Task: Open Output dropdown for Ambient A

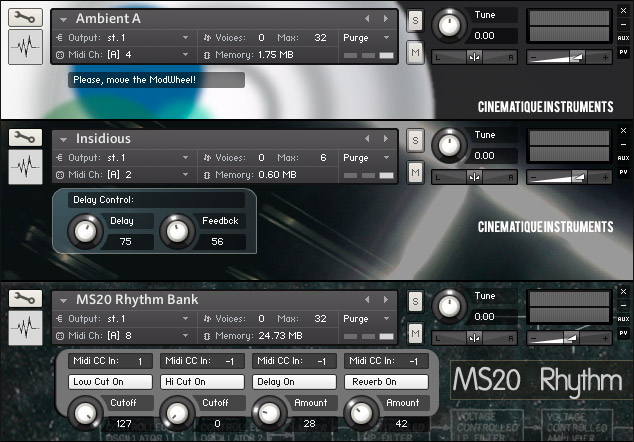Action: 185,38
